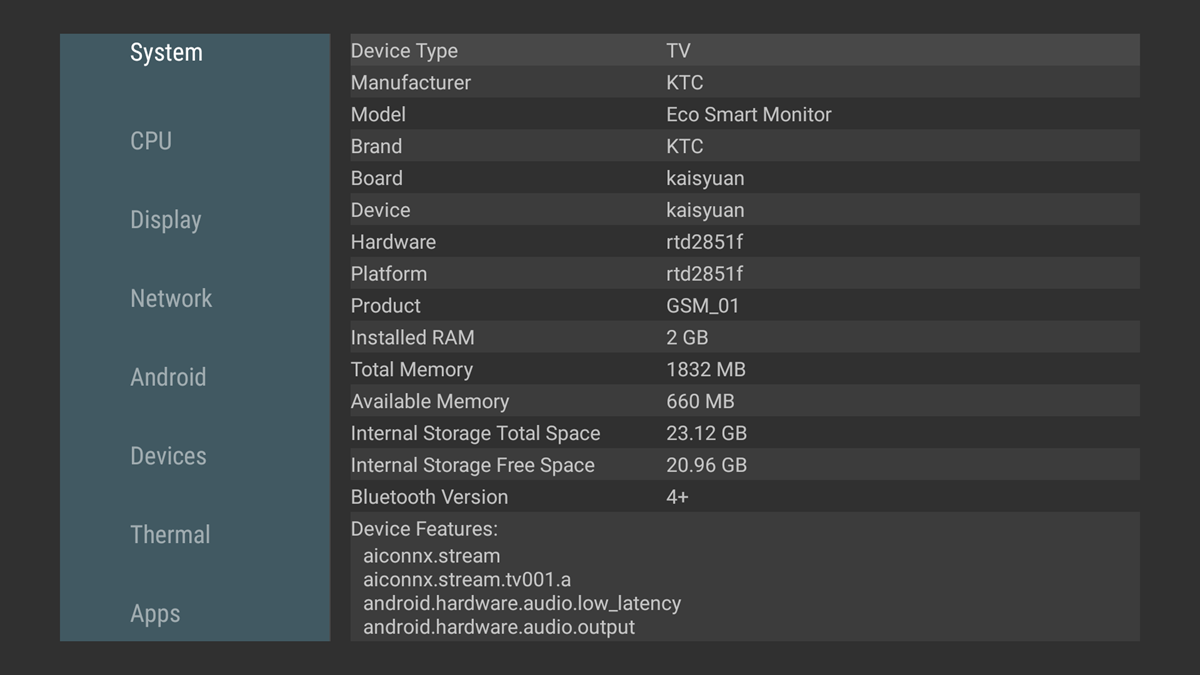The height and width of the screenshot is (675, 1200).
Task: Switch to the Thermal section
Action: point(170,535)
